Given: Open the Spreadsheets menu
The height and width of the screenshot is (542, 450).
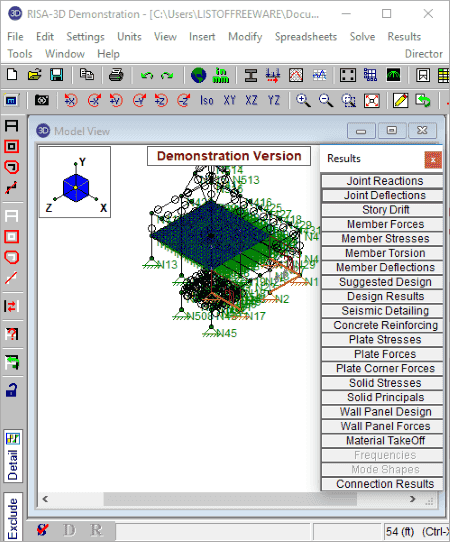Looking at the screenshot, I should pyautogui.click(x=306, y=37).
